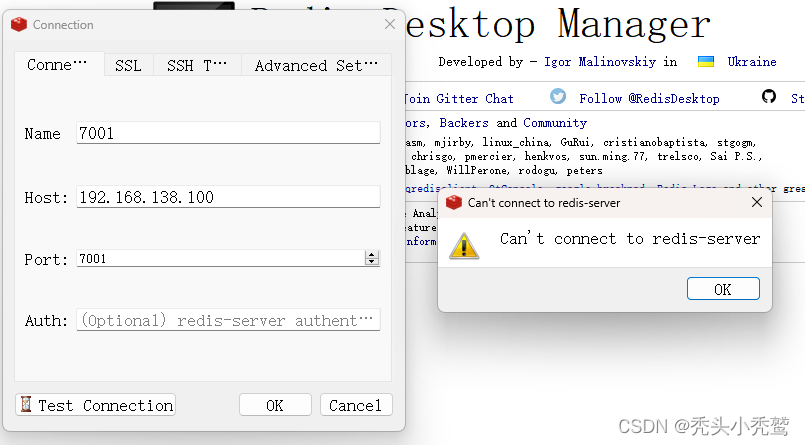Click the 'Developed by' text
805x445 pixels.
pyautogui.click(x=480, y=62)
